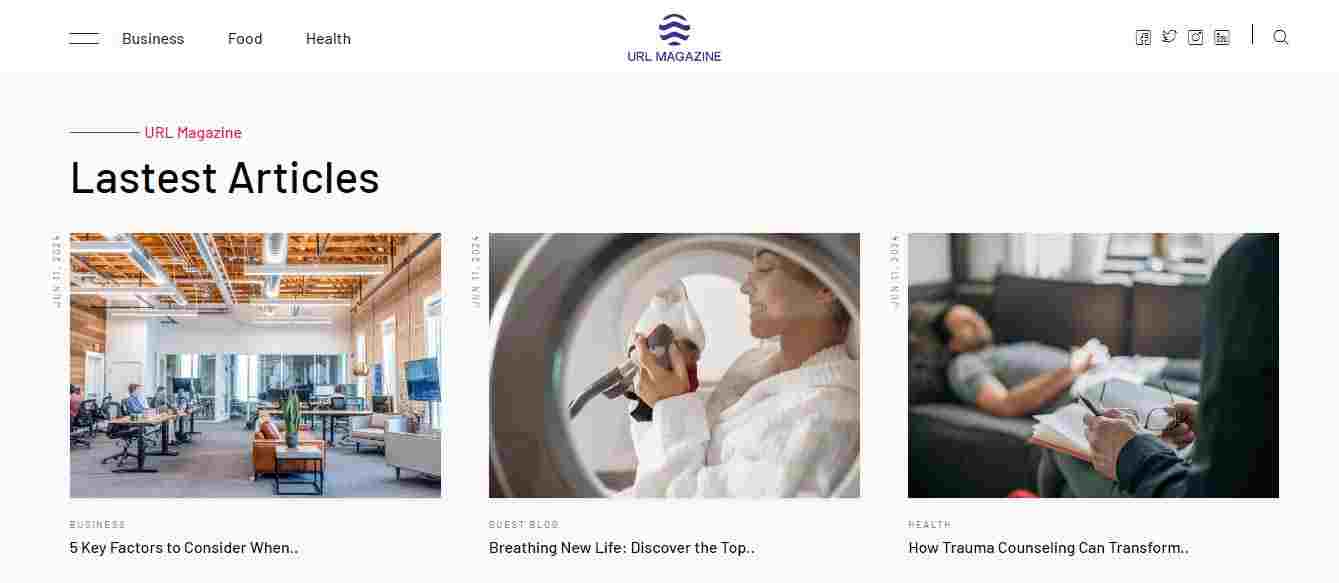Click the search magnifier icon
1339x583 pixels.
[1281, 38]
